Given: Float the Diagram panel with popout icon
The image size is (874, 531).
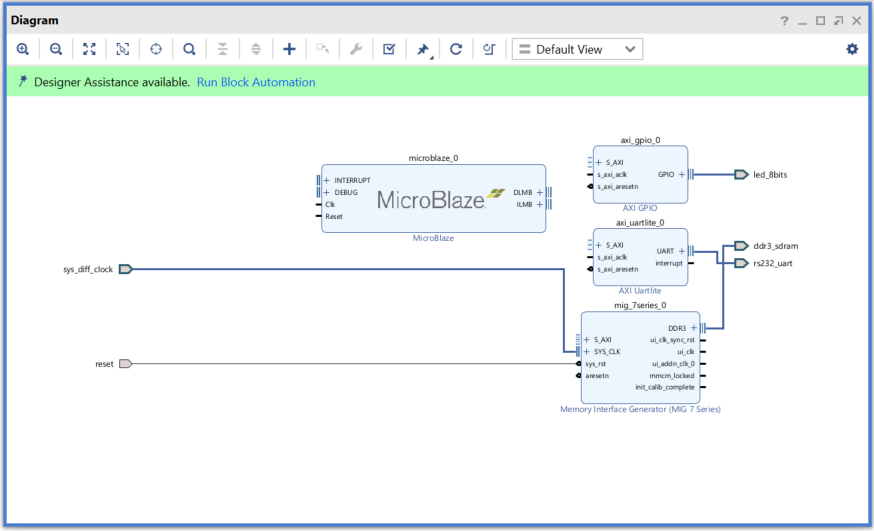Looking at the screenshot, I should [x=838, y=21].
